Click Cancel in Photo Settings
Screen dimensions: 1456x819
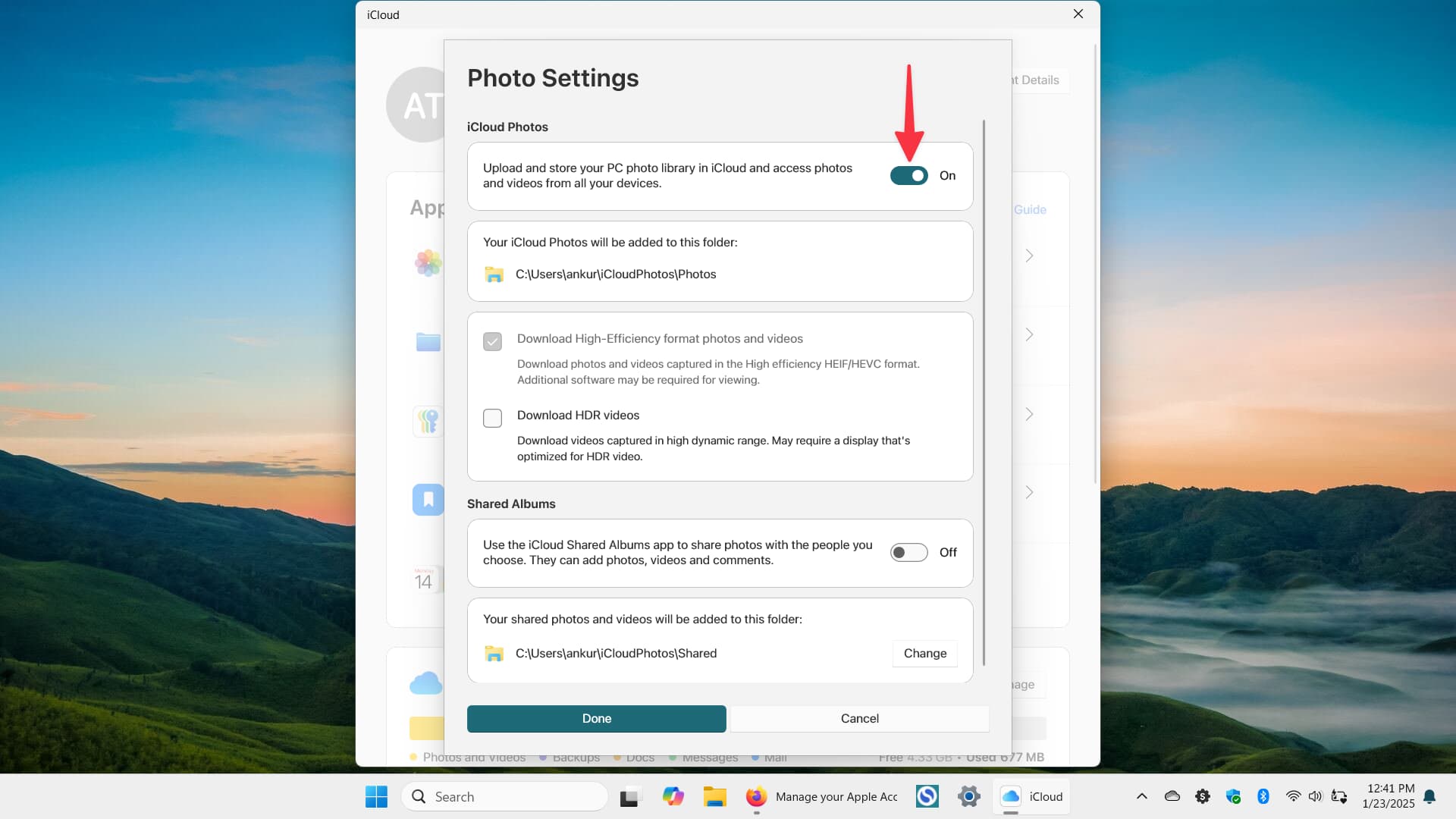tap(859, 718)
